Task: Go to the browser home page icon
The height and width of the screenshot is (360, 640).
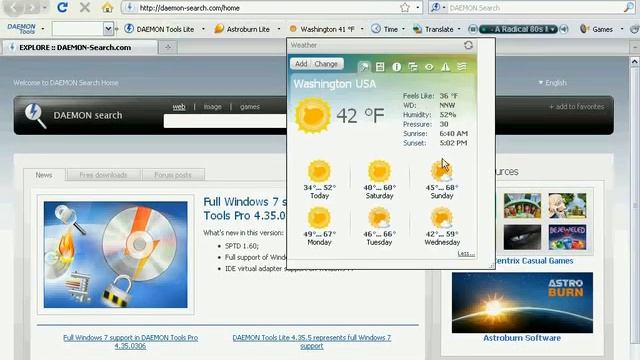Action: point(107,7)
